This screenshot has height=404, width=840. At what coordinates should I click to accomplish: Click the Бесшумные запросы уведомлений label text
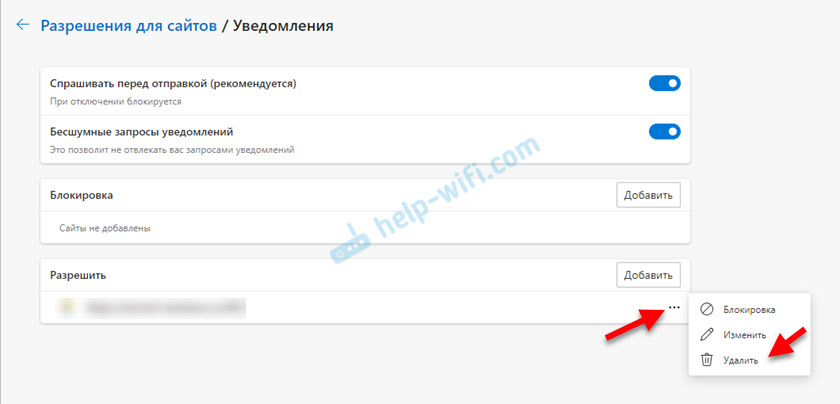coord(141,131)
